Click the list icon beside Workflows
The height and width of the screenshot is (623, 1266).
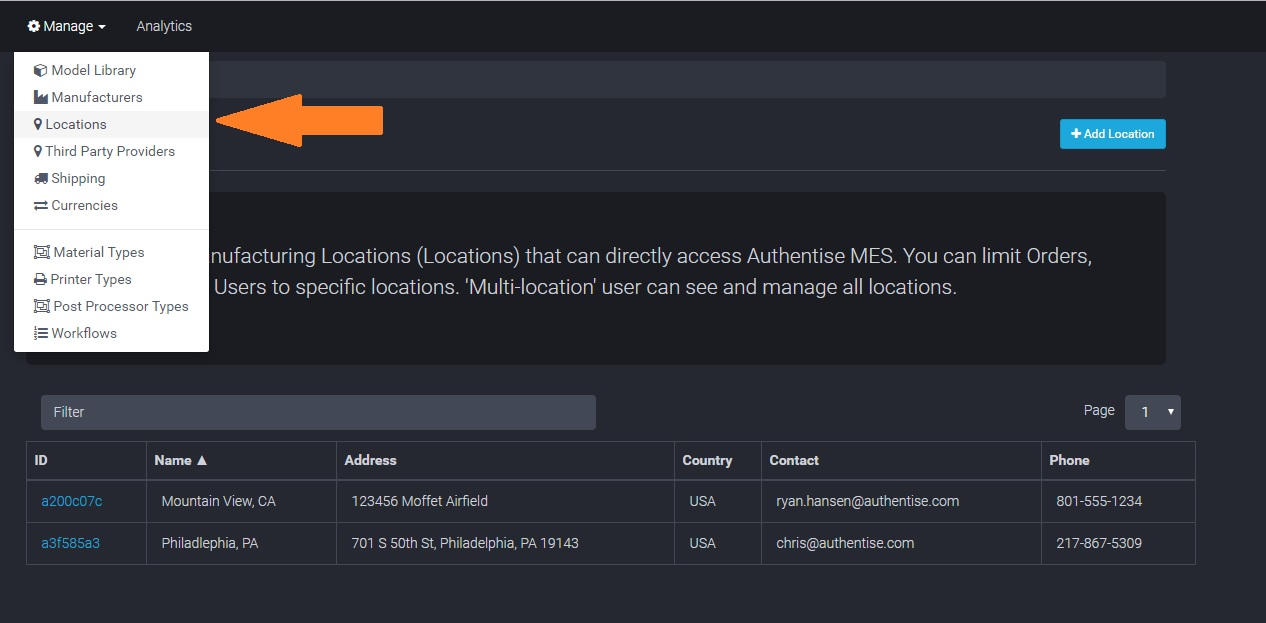(41, 333)
